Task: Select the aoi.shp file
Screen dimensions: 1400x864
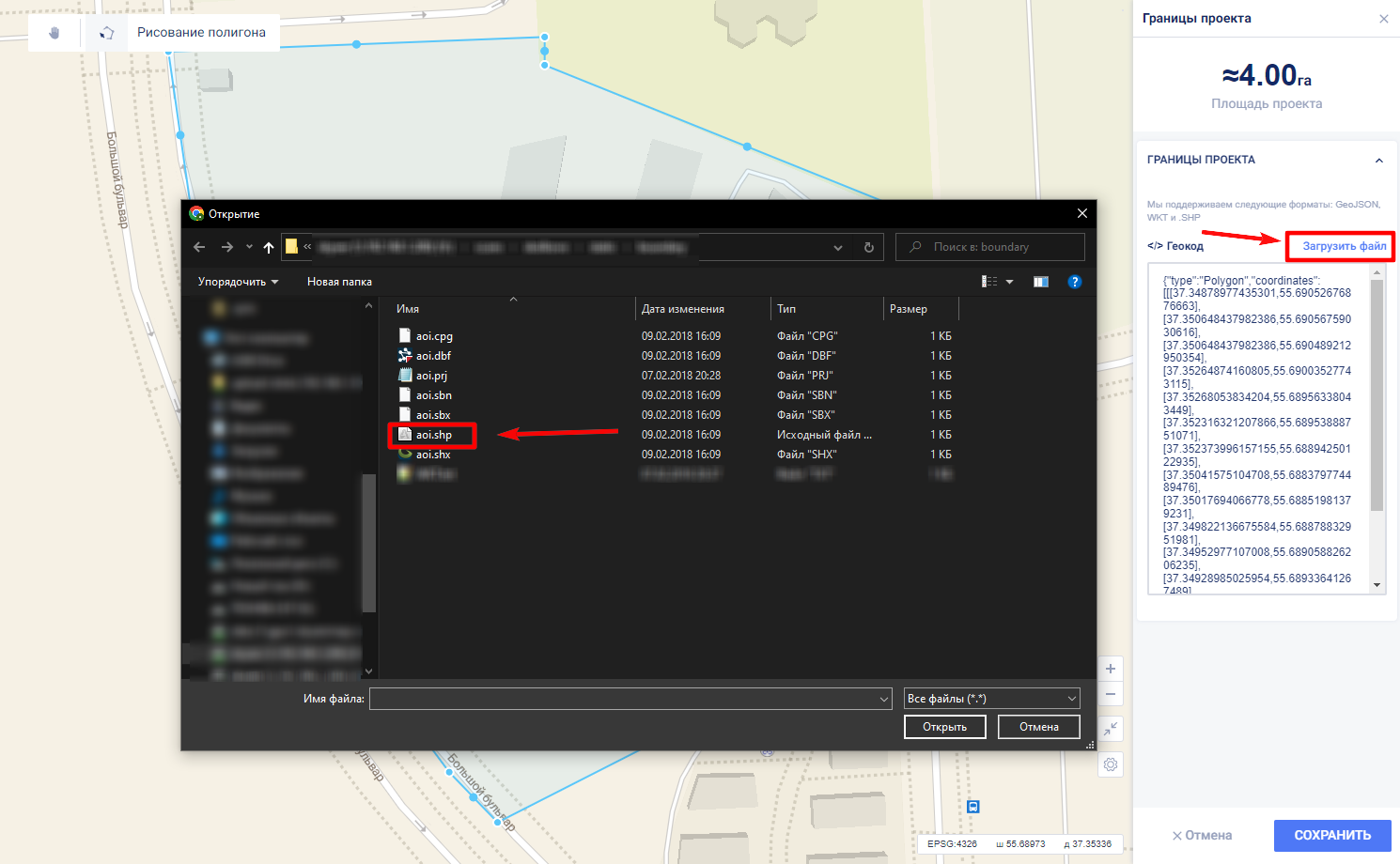Action: tap(434, 435)
